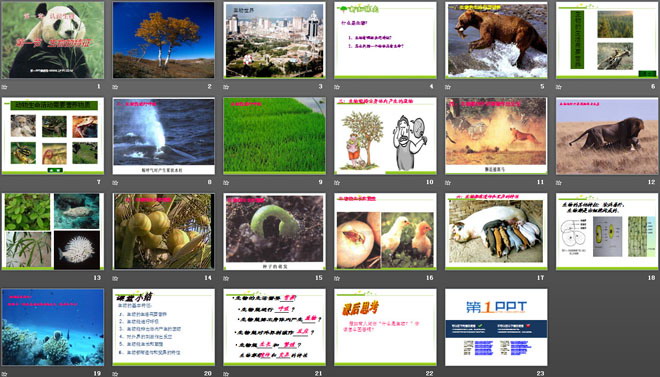
Task: Select slide 16 egg and chicks thumbnail
Action: click(x=385, y=231)
